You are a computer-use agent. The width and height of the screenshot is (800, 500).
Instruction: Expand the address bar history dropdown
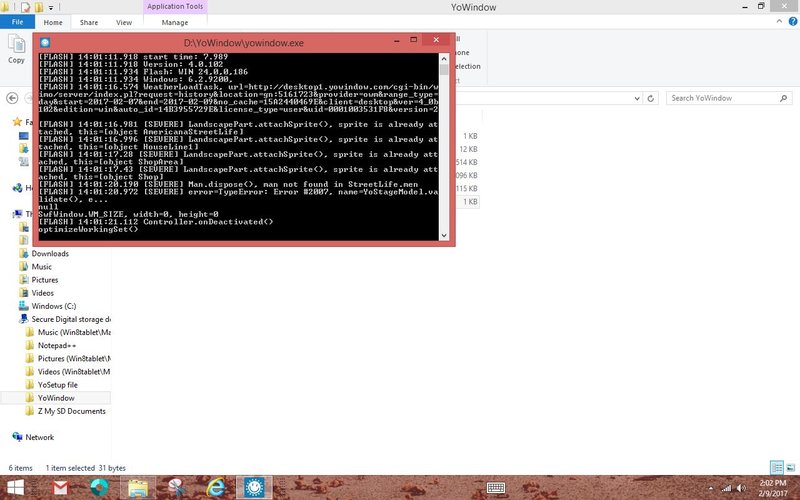[x=637, y=98]
